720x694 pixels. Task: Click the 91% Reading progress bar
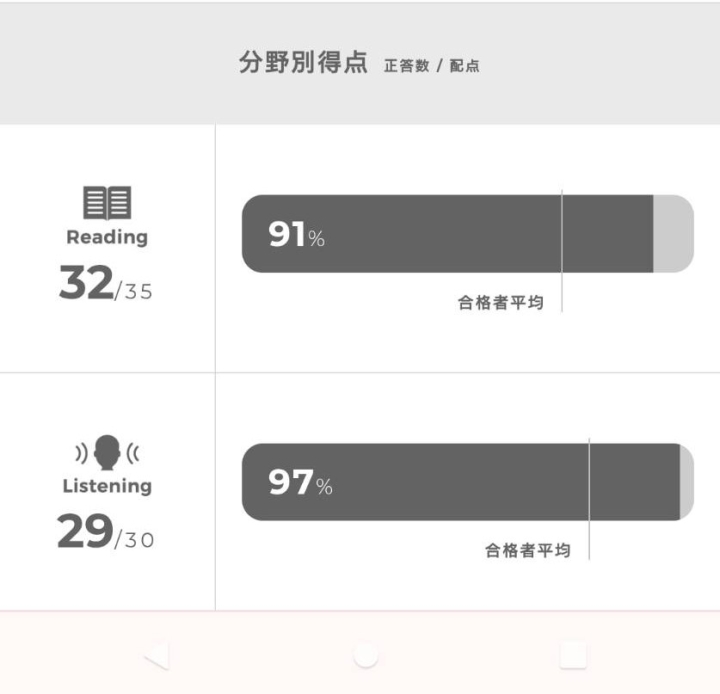coord(467,234)
